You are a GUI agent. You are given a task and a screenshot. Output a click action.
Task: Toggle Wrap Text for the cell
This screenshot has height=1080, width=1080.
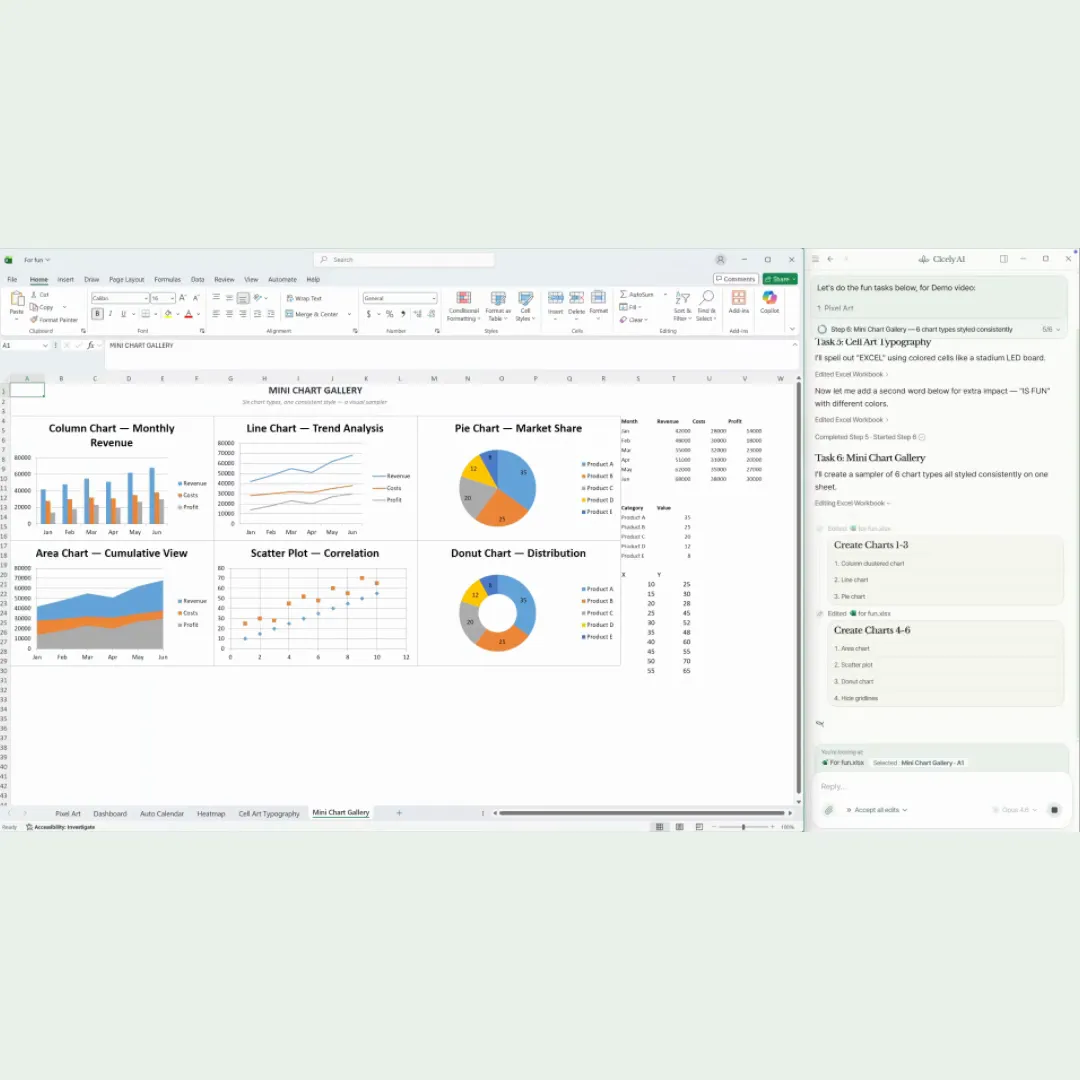click(304, 298)
